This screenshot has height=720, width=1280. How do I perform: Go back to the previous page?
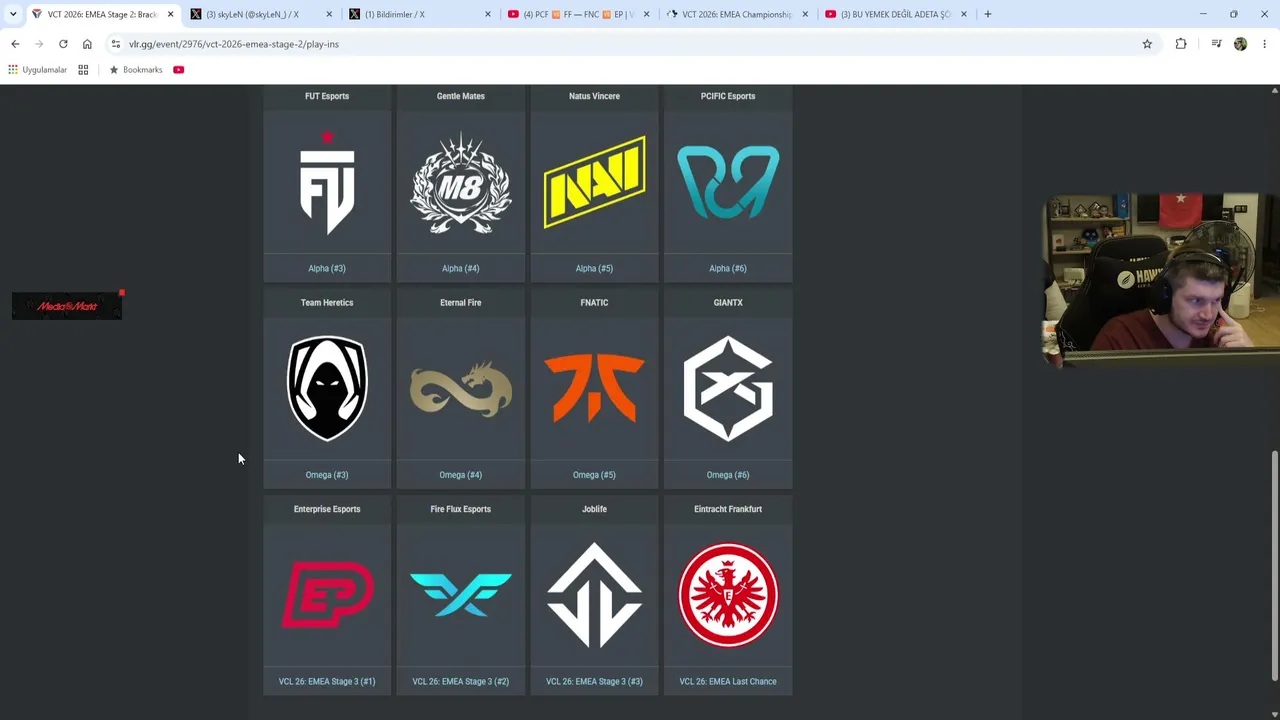point(15,44)
